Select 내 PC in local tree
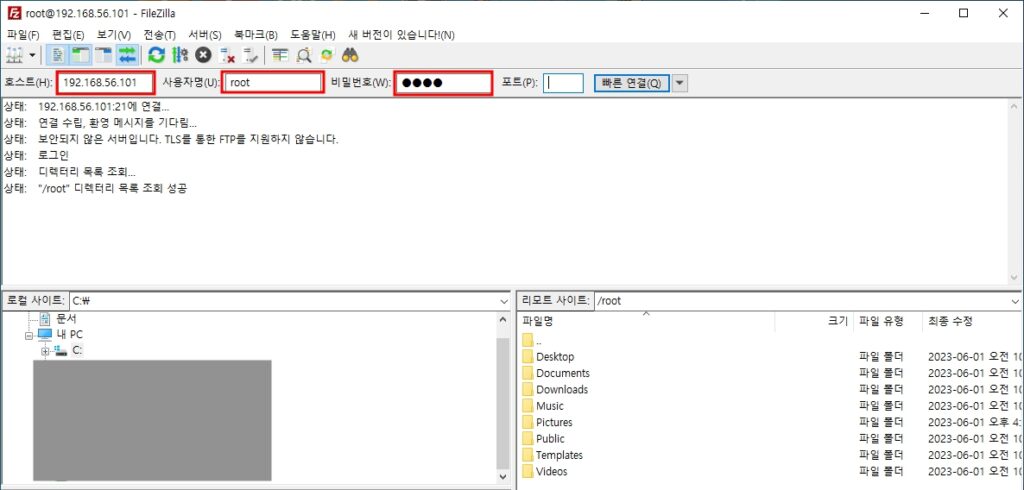The width and height of the screenshot is (1024, 490). [70, 335]
